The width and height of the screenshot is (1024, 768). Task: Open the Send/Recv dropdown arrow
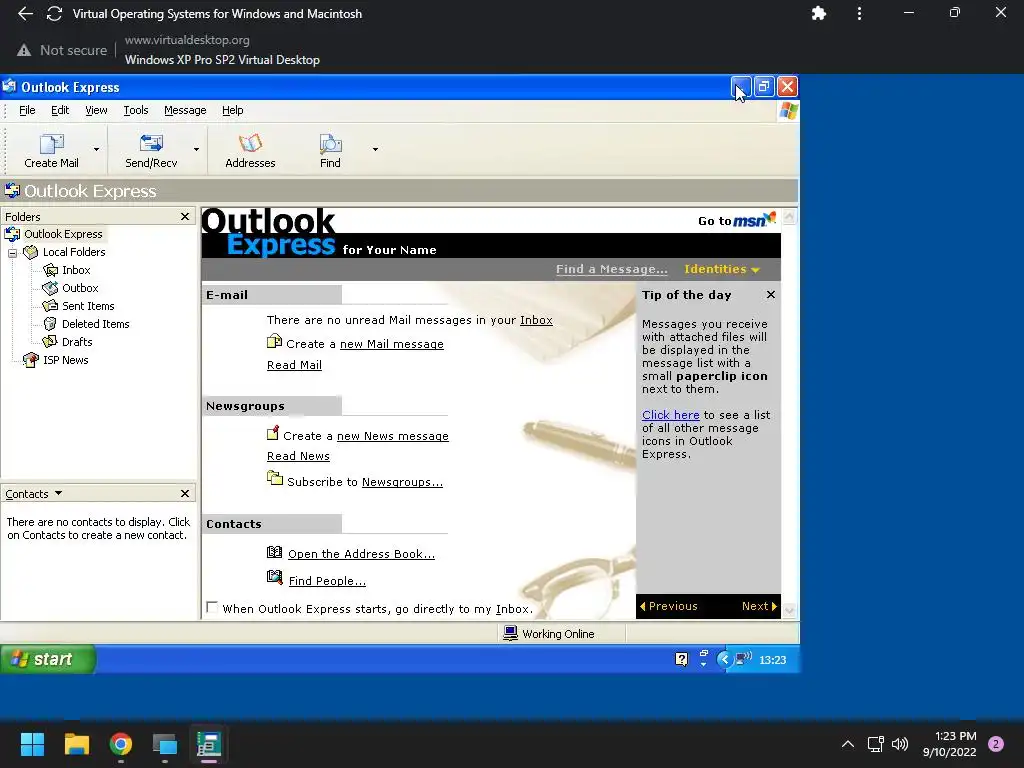click(197, 150)
